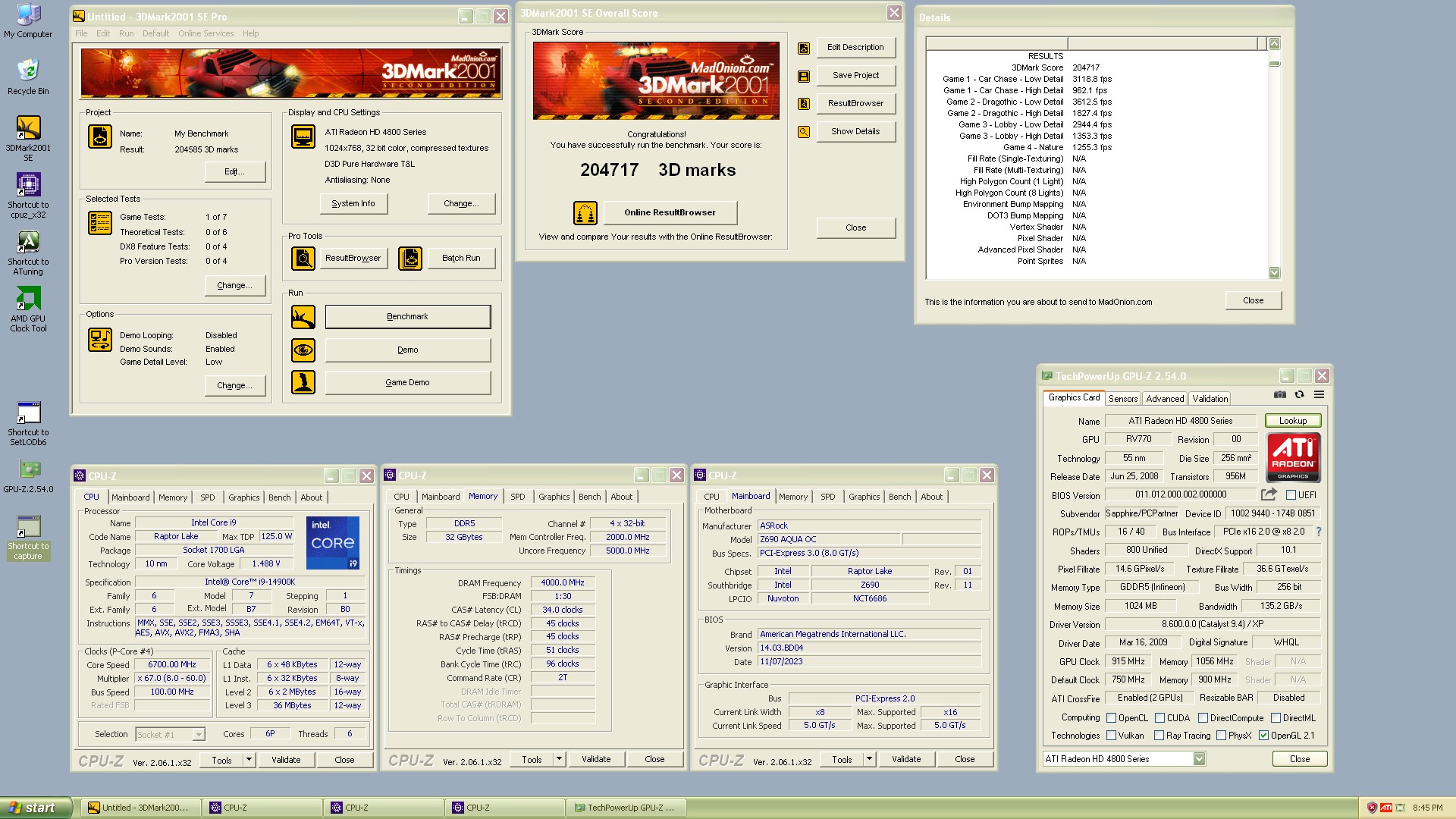Toggle the DirectML checkbox in GPU-Z
The image size is (1456, 819).
coord(1276,718)
